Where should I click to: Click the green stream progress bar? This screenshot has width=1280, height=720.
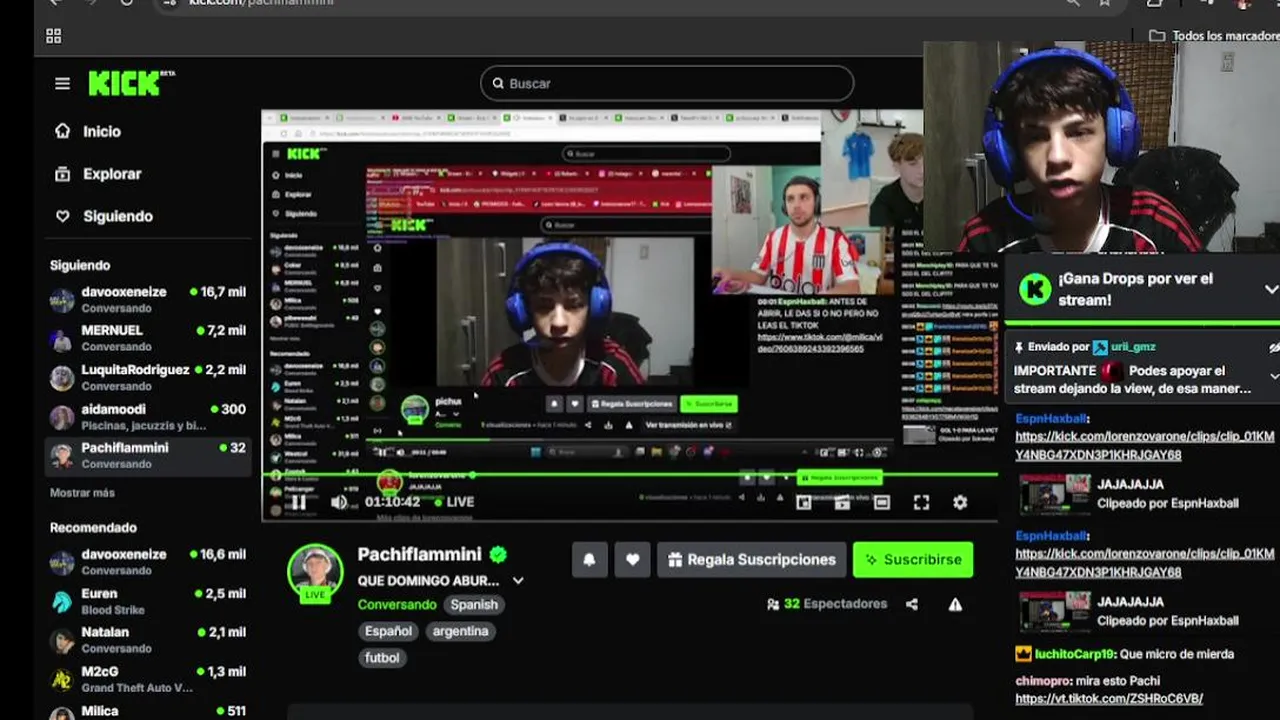630,474
